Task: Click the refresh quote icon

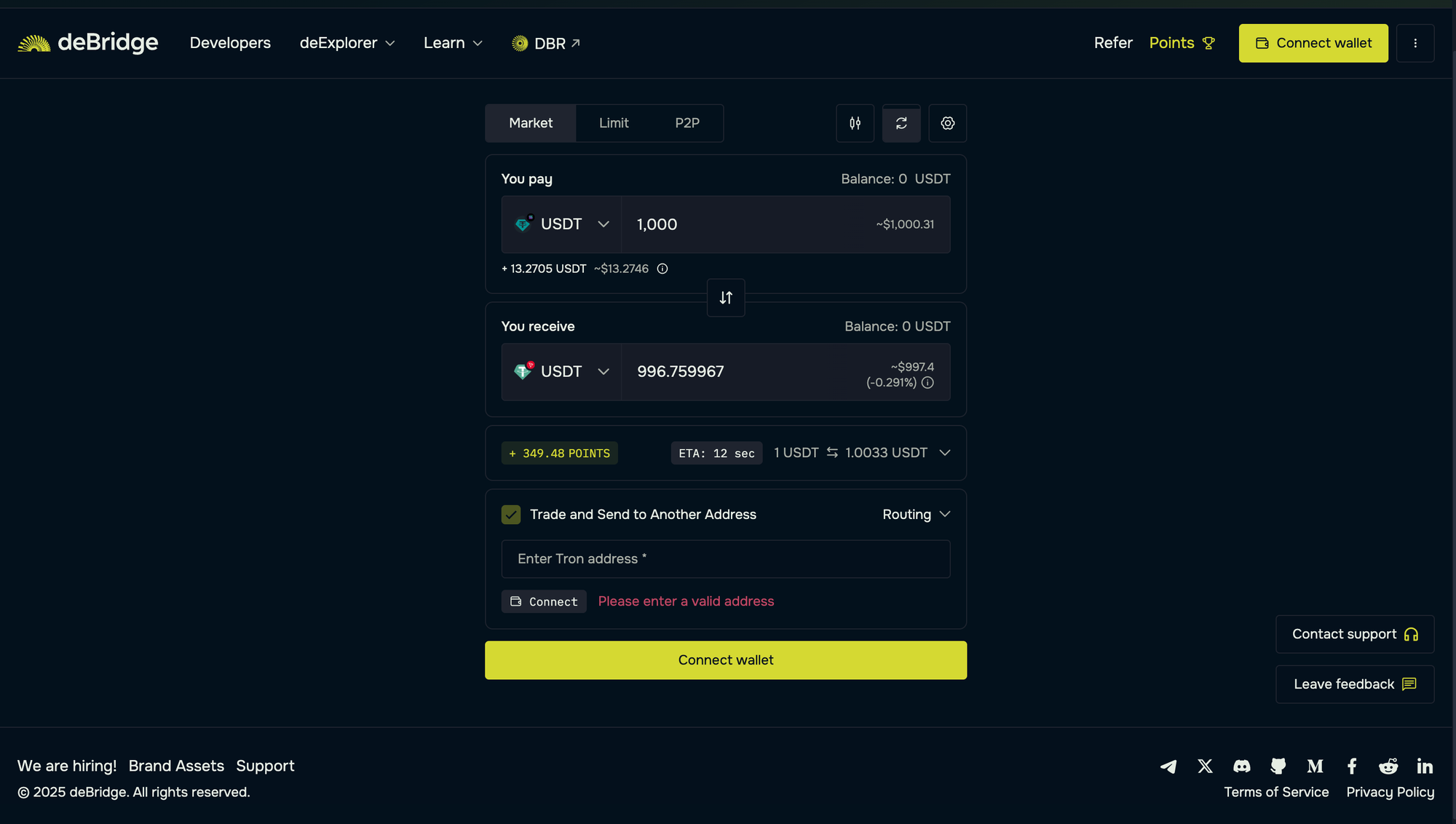Action: 901,123
